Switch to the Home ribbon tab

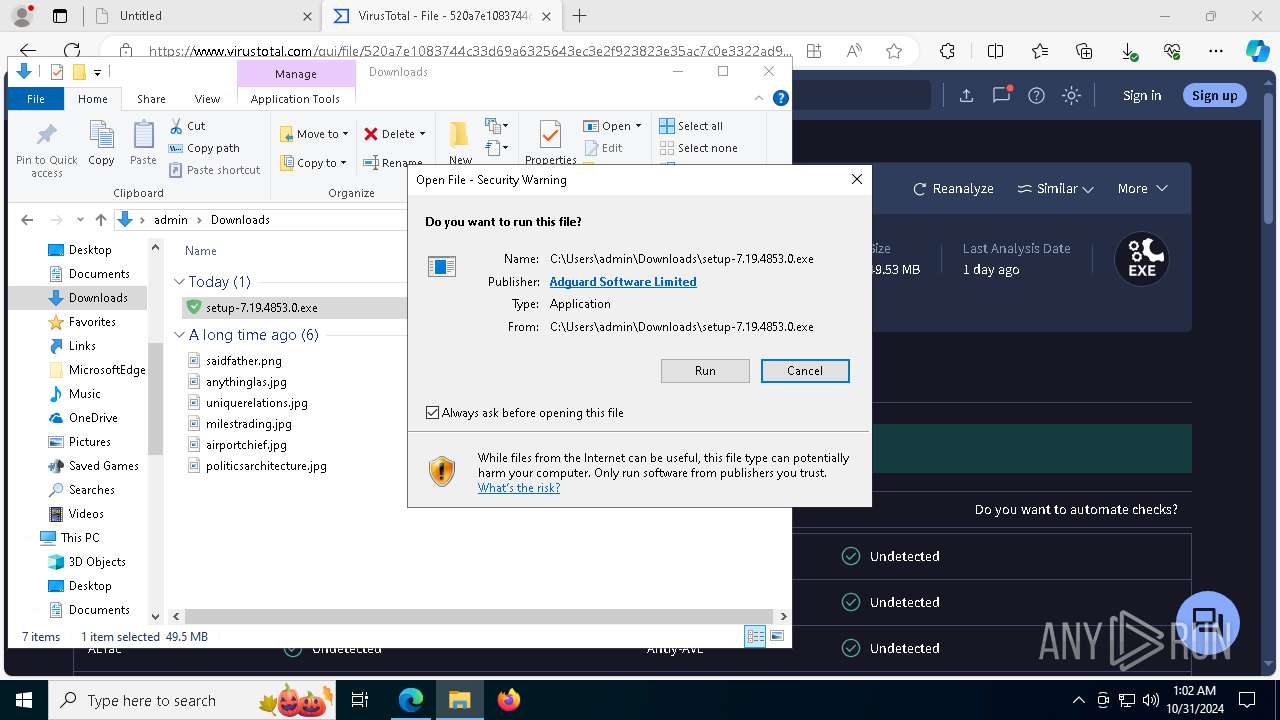click(93, 99)
